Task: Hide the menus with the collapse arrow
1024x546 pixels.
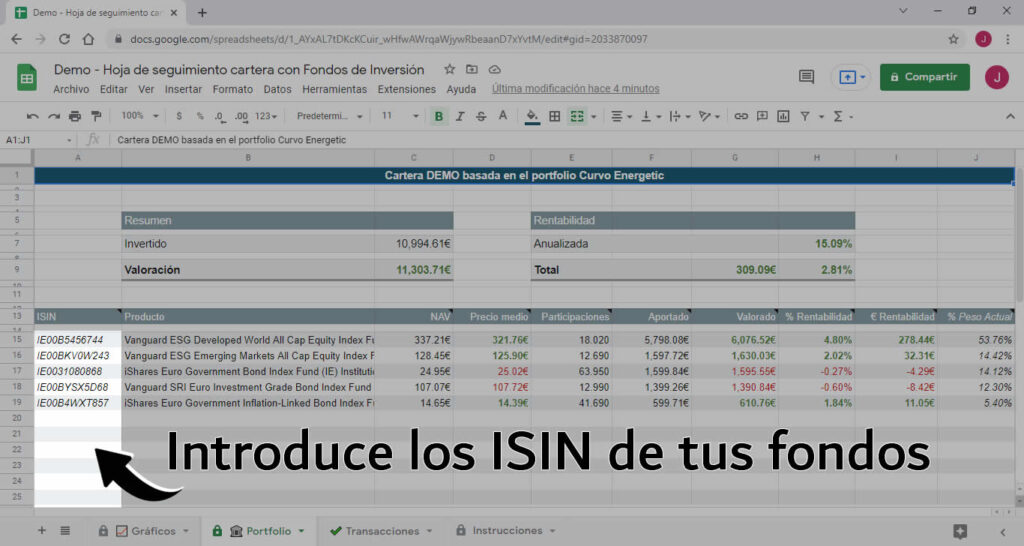Action: pos(1010,116)
